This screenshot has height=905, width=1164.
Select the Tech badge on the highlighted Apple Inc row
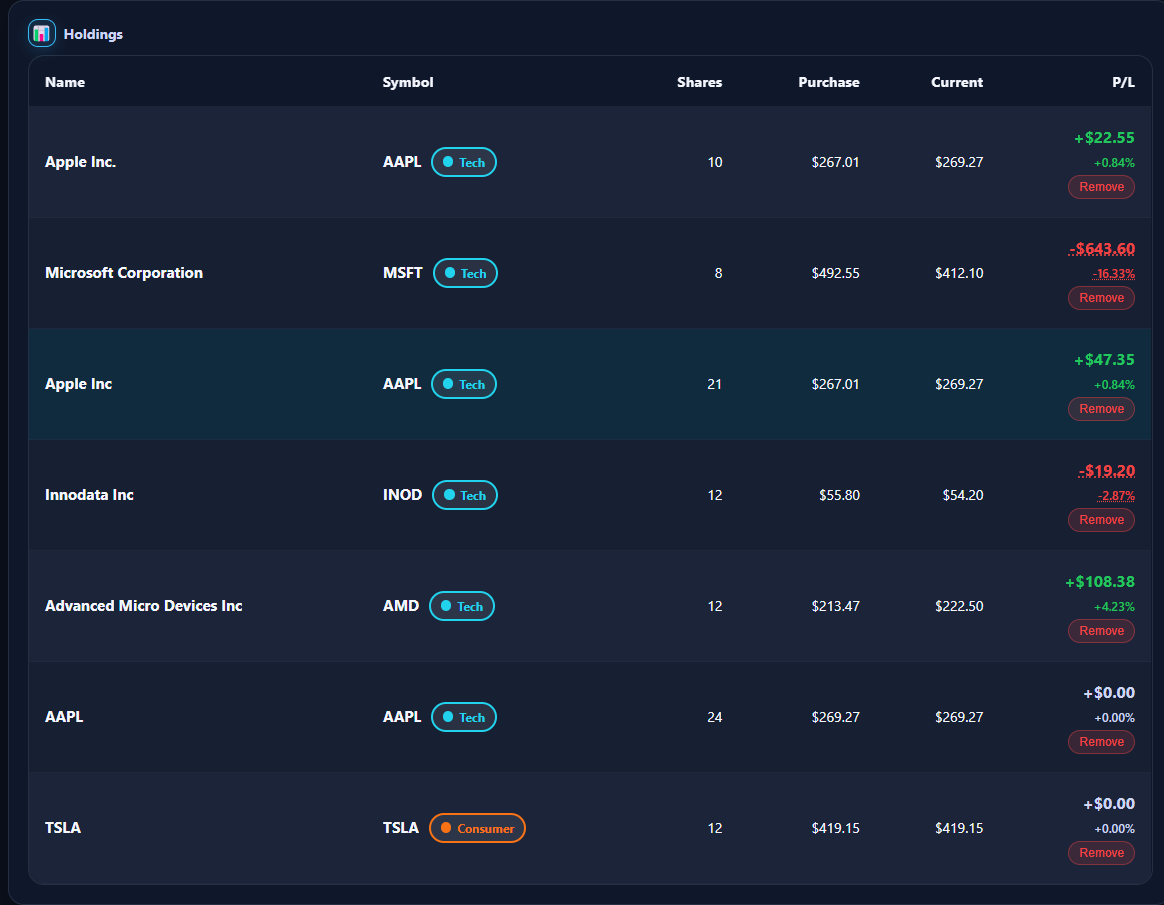pos(463,384)
